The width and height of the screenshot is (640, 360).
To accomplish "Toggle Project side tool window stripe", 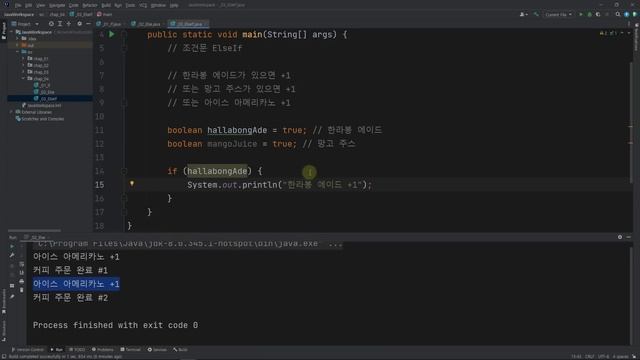I will coord(4,31).
